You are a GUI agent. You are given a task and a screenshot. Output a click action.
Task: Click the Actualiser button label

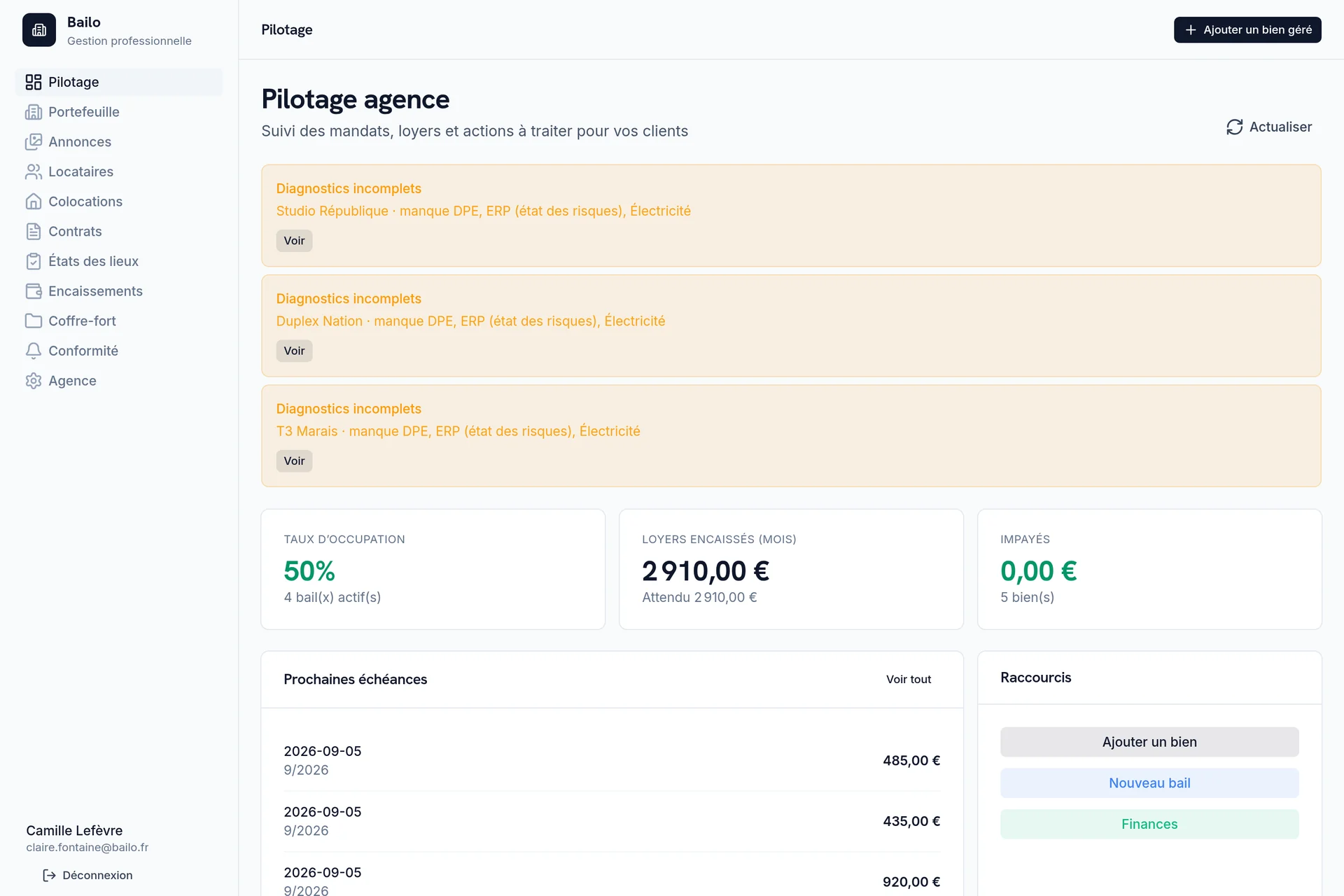click(x=1280, y=127)
